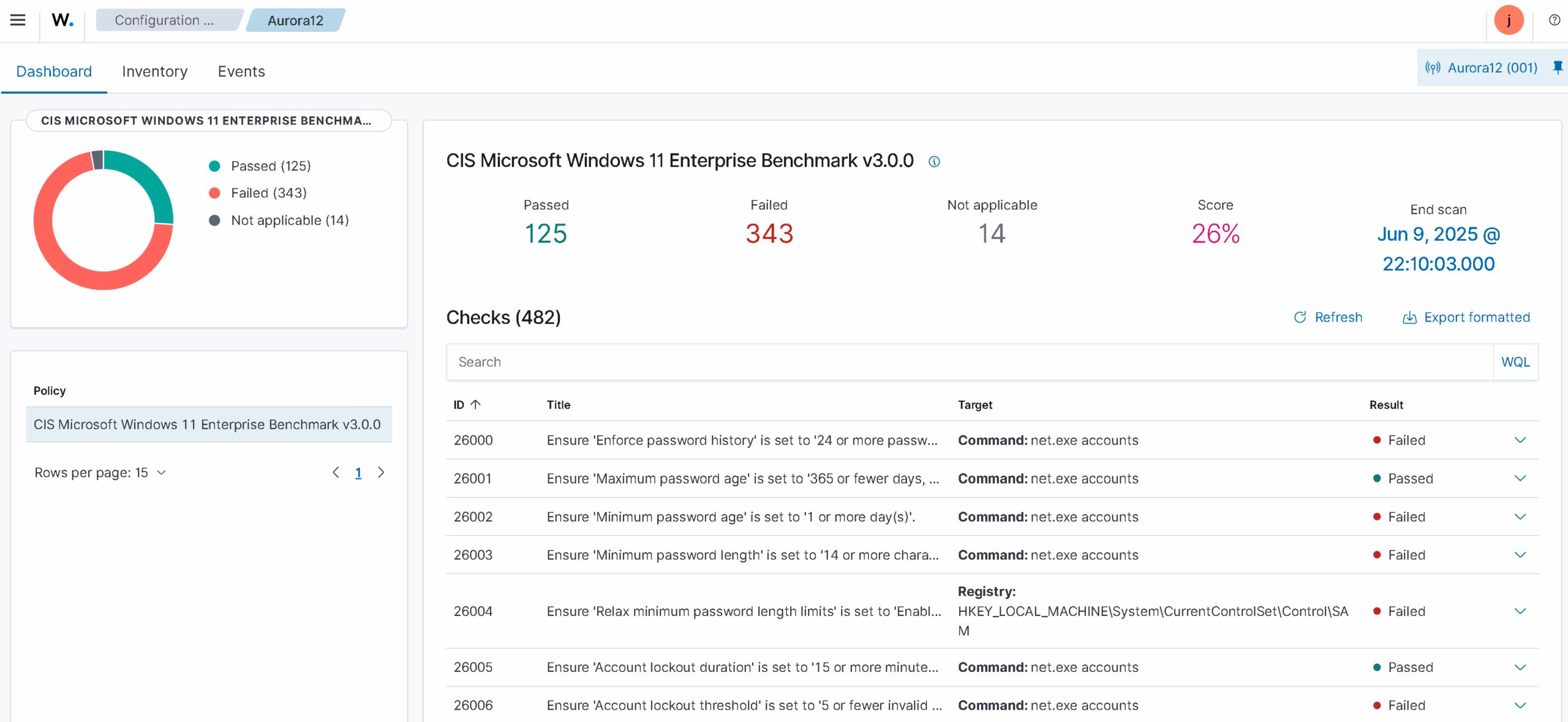The image size is (1568, 722).
Task: Switch to the Events tab
Action: [241, 72]
